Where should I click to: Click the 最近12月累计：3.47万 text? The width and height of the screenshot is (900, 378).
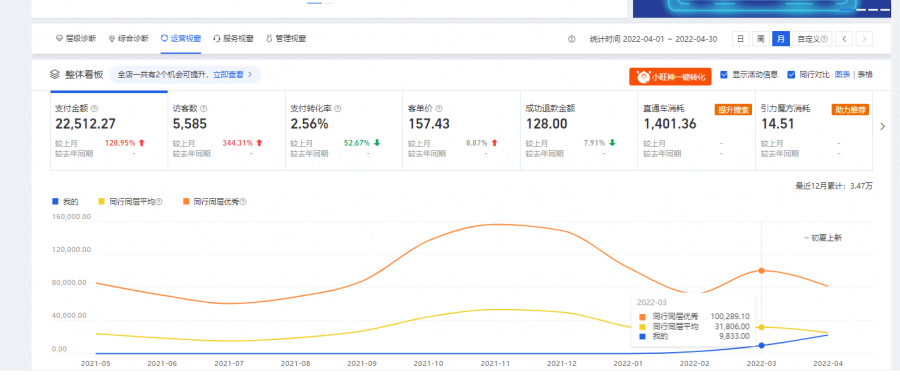(x=833, y=186)
